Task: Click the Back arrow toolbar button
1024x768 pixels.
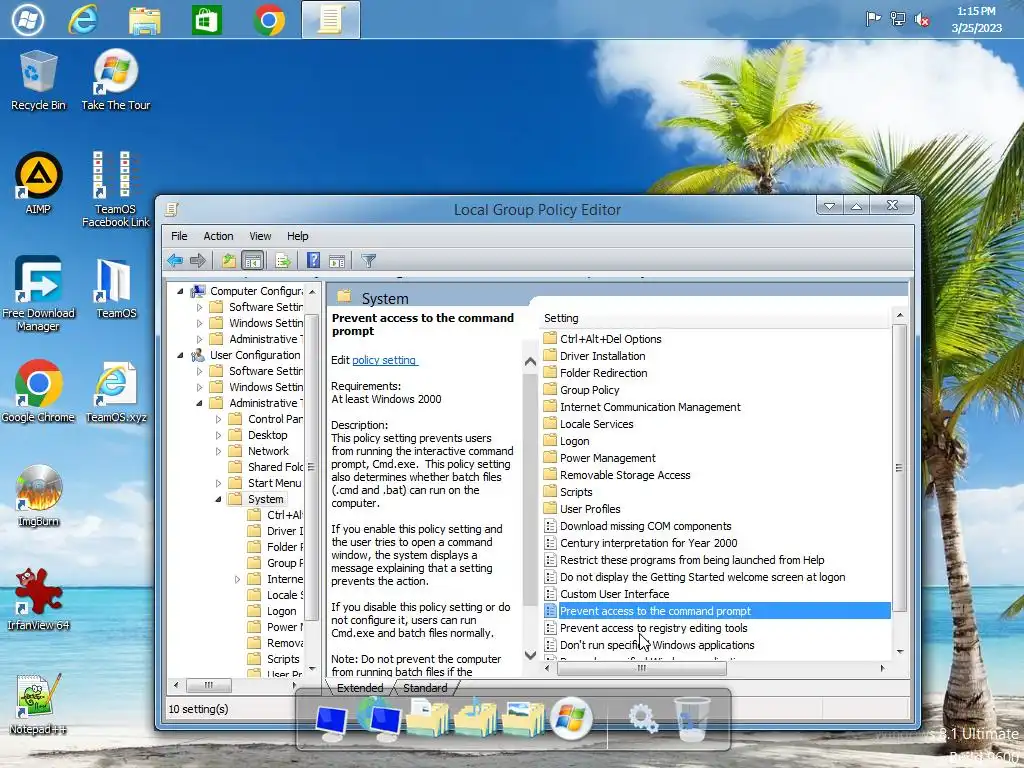Action: pos(175,261)
